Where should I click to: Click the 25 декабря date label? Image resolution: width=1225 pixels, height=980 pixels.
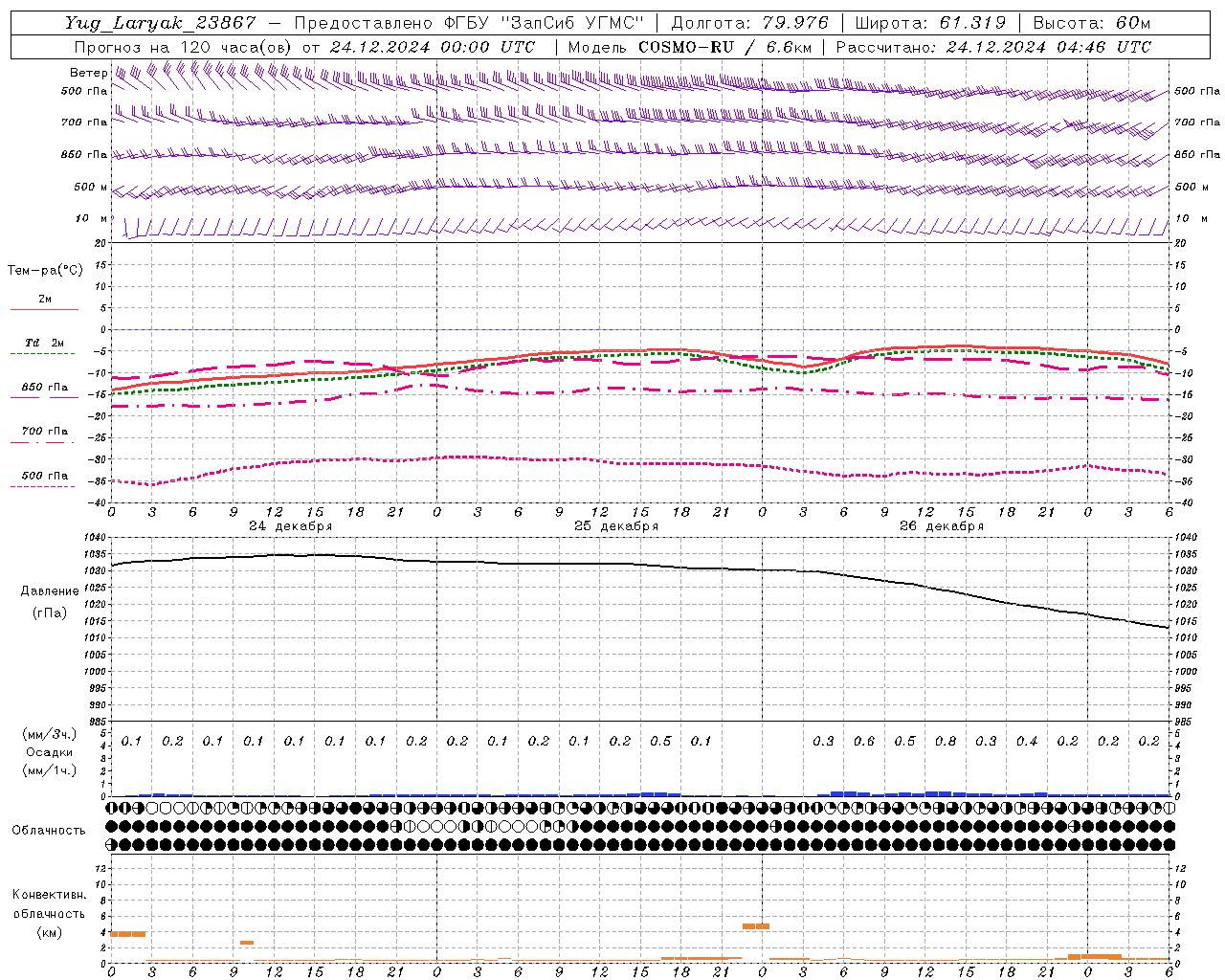(616, 526)
